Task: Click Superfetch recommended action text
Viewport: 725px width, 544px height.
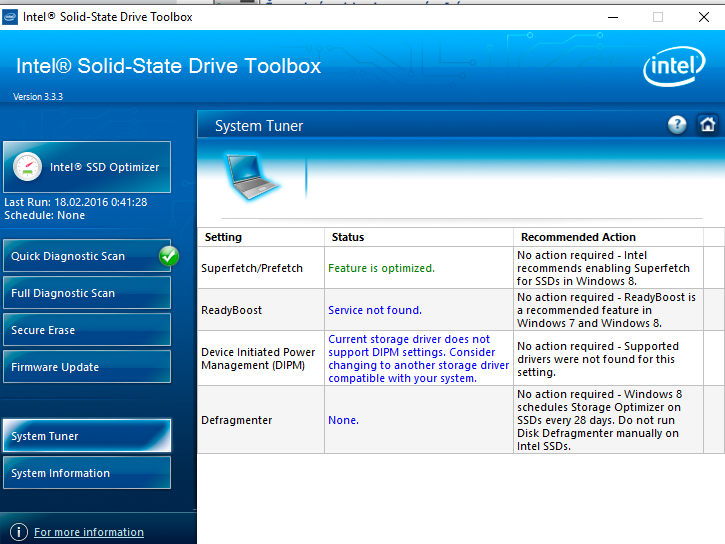Action: click(x=603, y=268)
